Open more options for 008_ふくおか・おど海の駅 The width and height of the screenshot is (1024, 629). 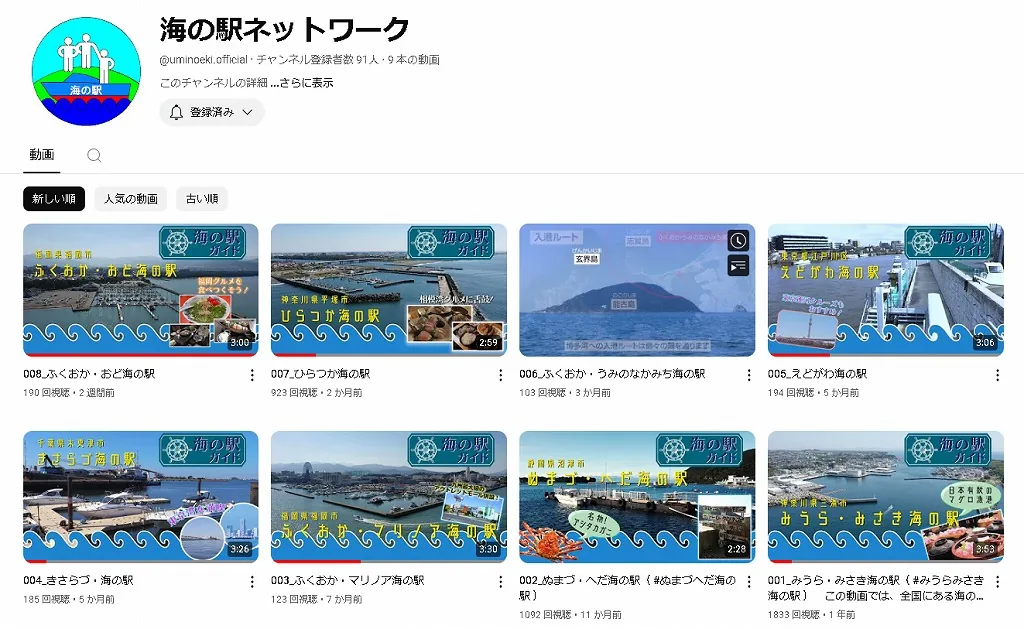pos(252,375)
